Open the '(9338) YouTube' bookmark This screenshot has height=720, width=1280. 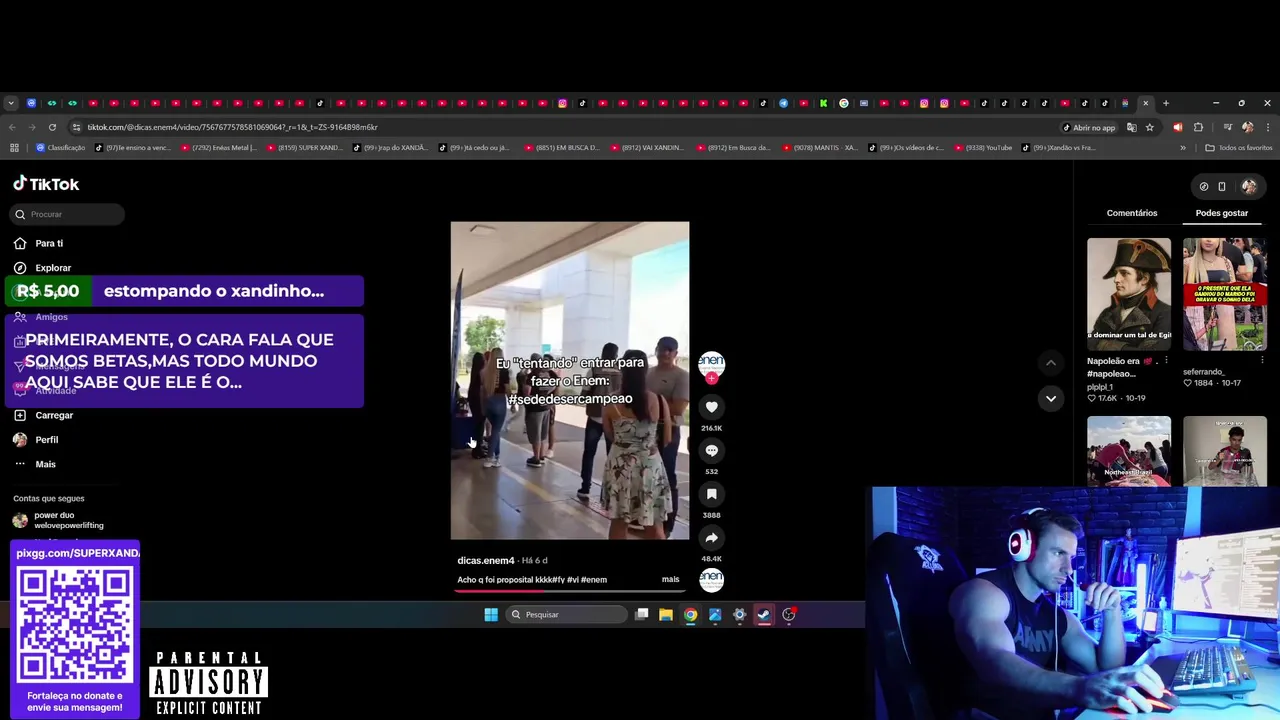tap(983, 148)
